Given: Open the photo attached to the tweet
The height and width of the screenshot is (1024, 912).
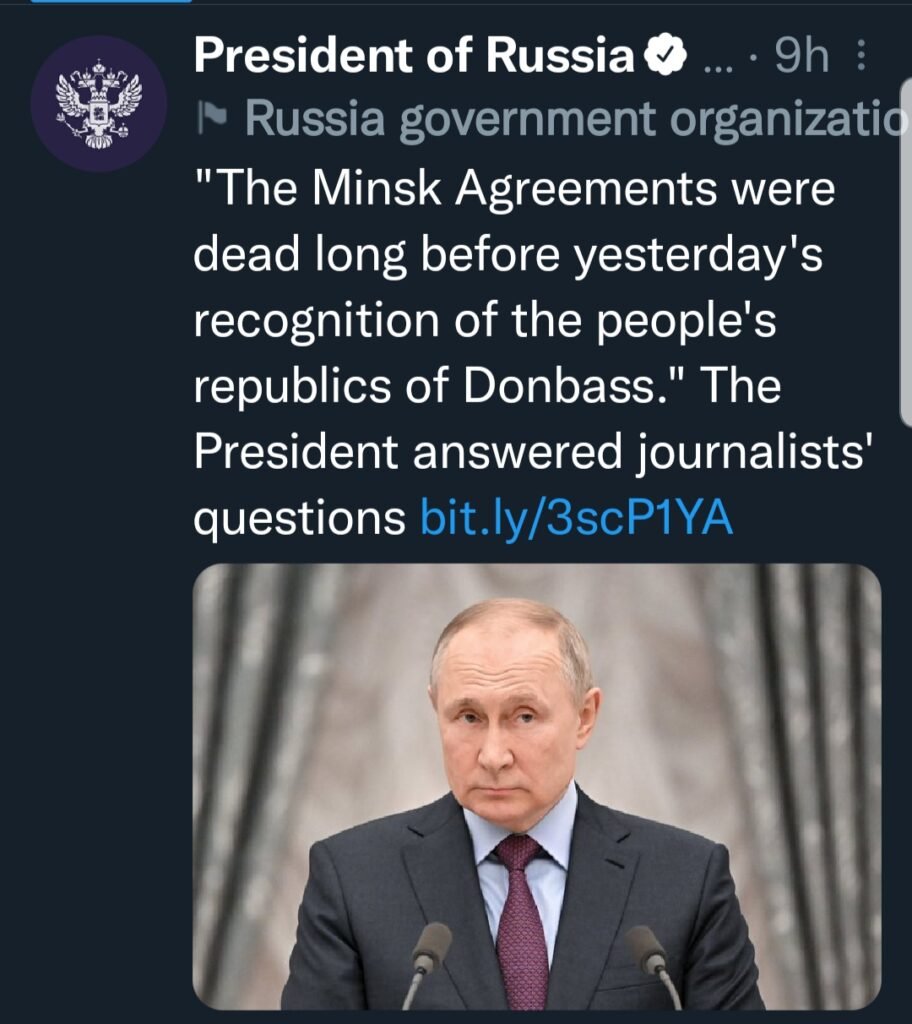Looking at the screenshot, I should click(x=536, y=785).
